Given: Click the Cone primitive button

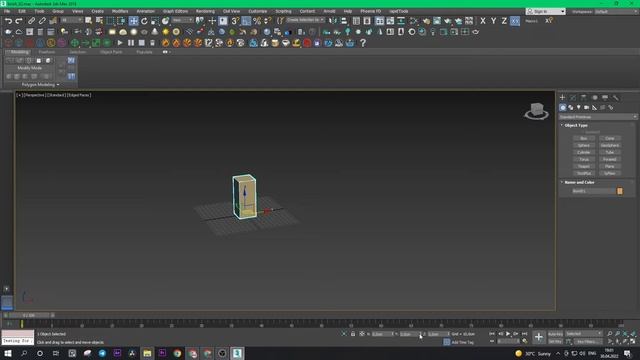Looking at the screenshot, I should click(x=610, y=138).
